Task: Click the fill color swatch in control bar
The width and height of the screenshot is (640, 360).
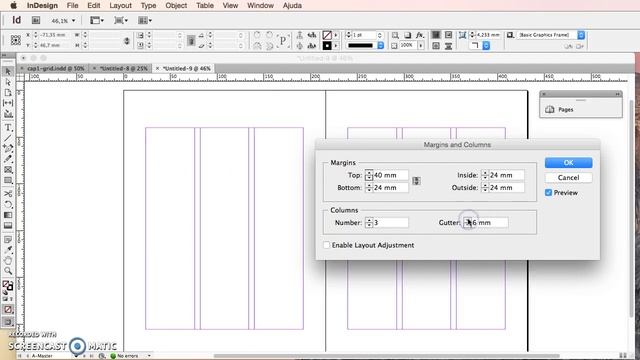Action: 327,35
